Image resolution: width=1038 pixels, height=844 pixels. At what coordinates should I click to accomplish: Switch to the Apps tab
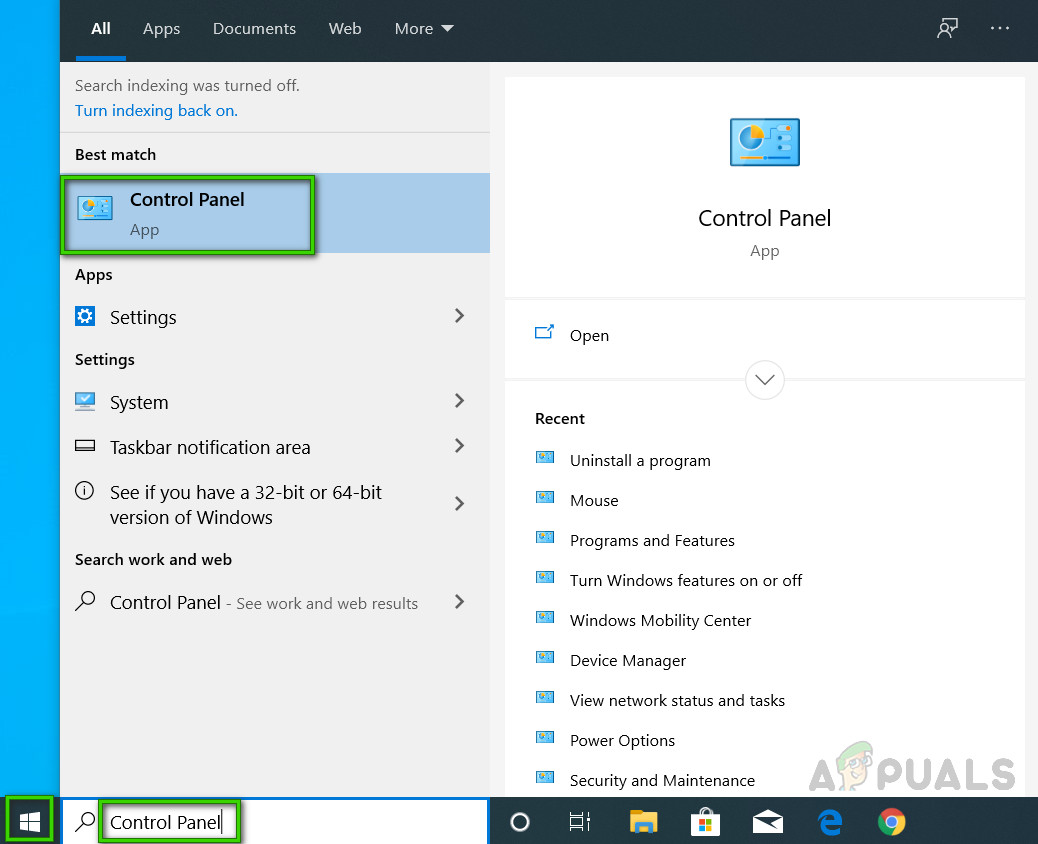click(x=162, y=28)
